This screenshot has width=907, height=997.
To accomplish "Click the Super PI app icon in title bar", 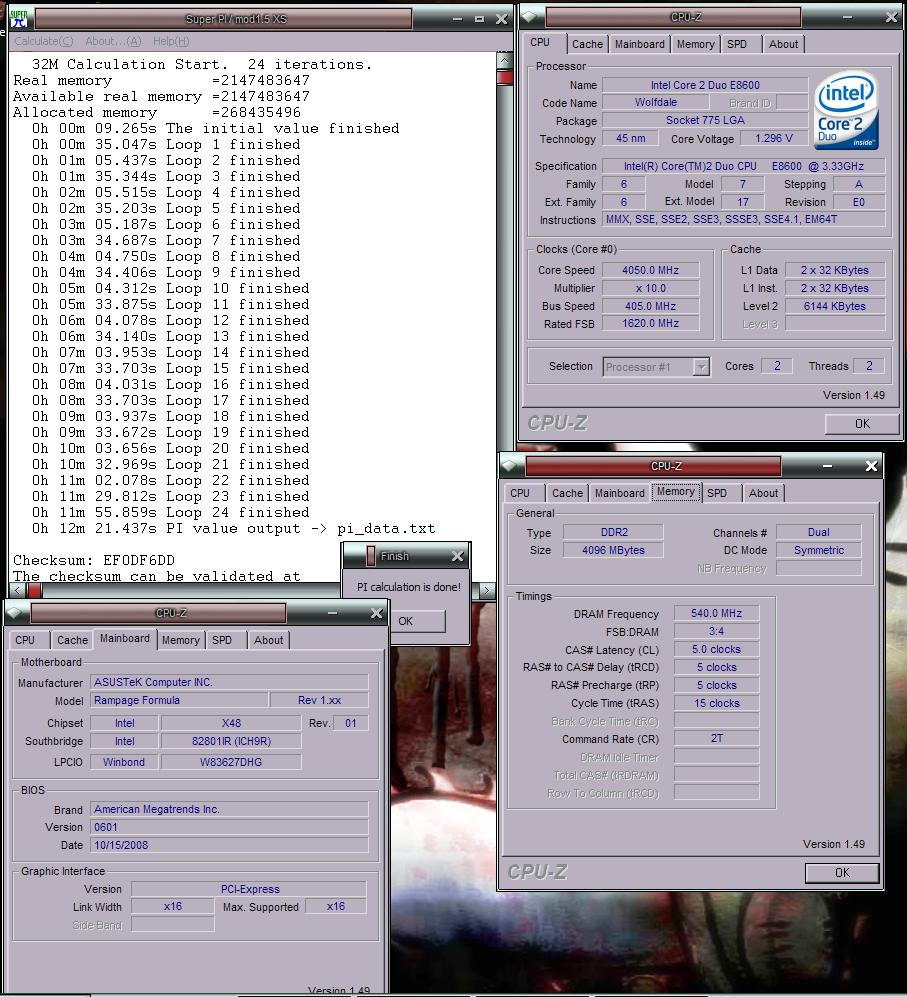I will pos(19,18).
